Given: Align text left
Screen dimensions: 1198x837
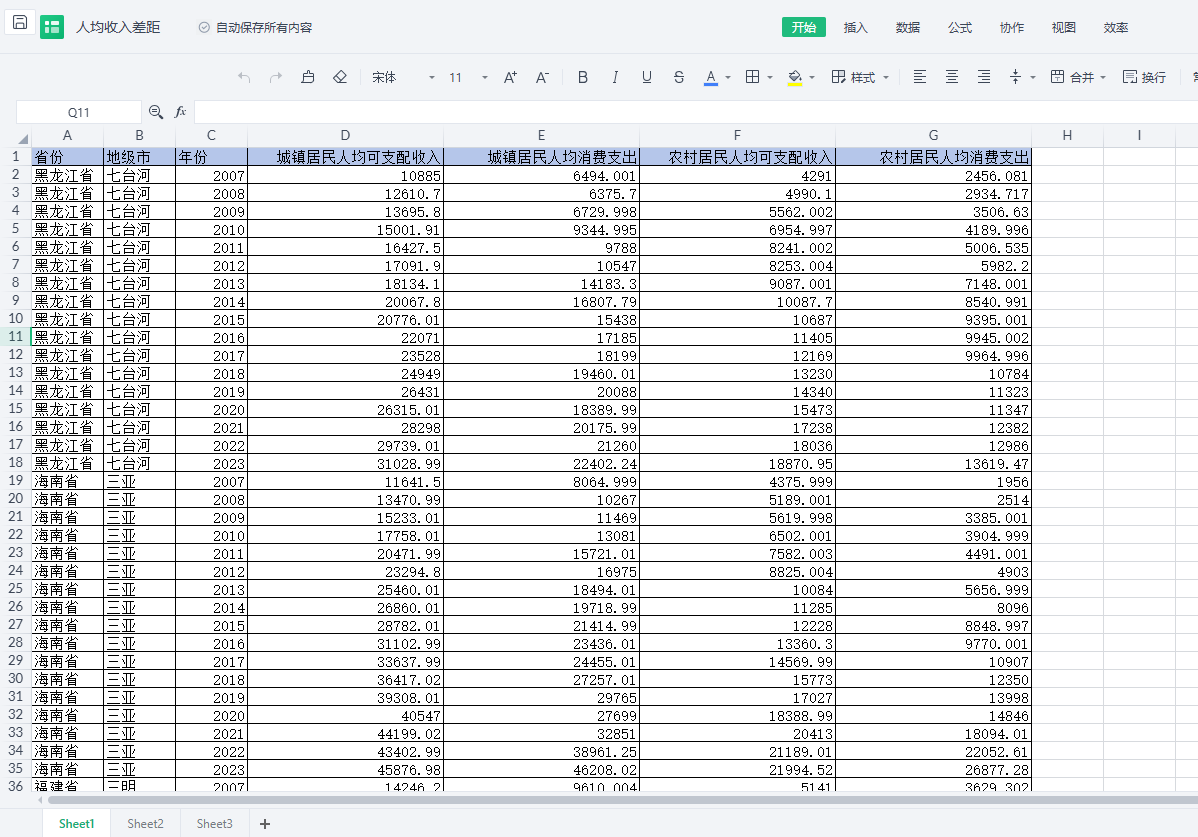Looking at the screenshot, I should coord(920,76).
